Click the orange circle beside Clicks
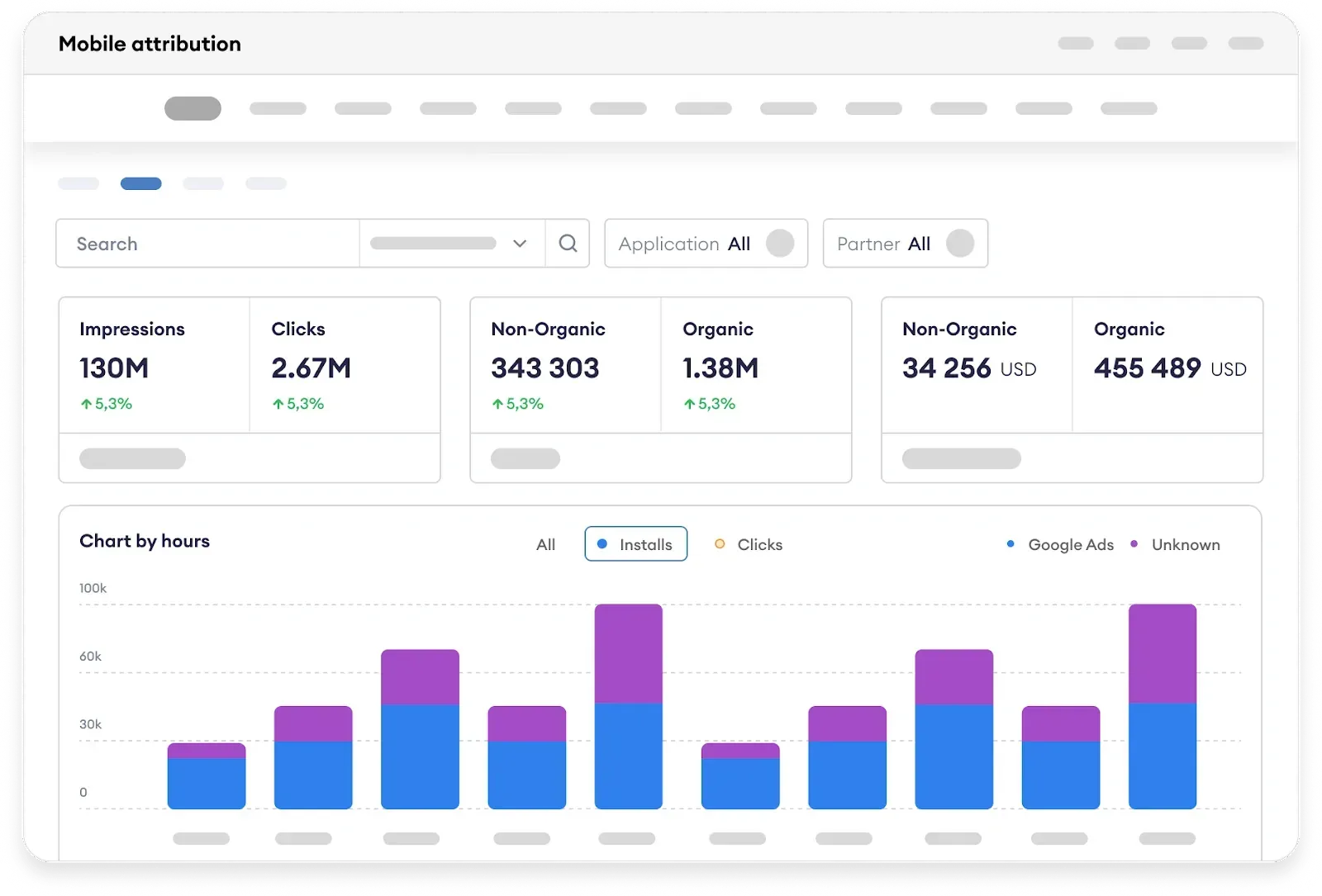This screenshot has height=896, width=1322. 720,544
